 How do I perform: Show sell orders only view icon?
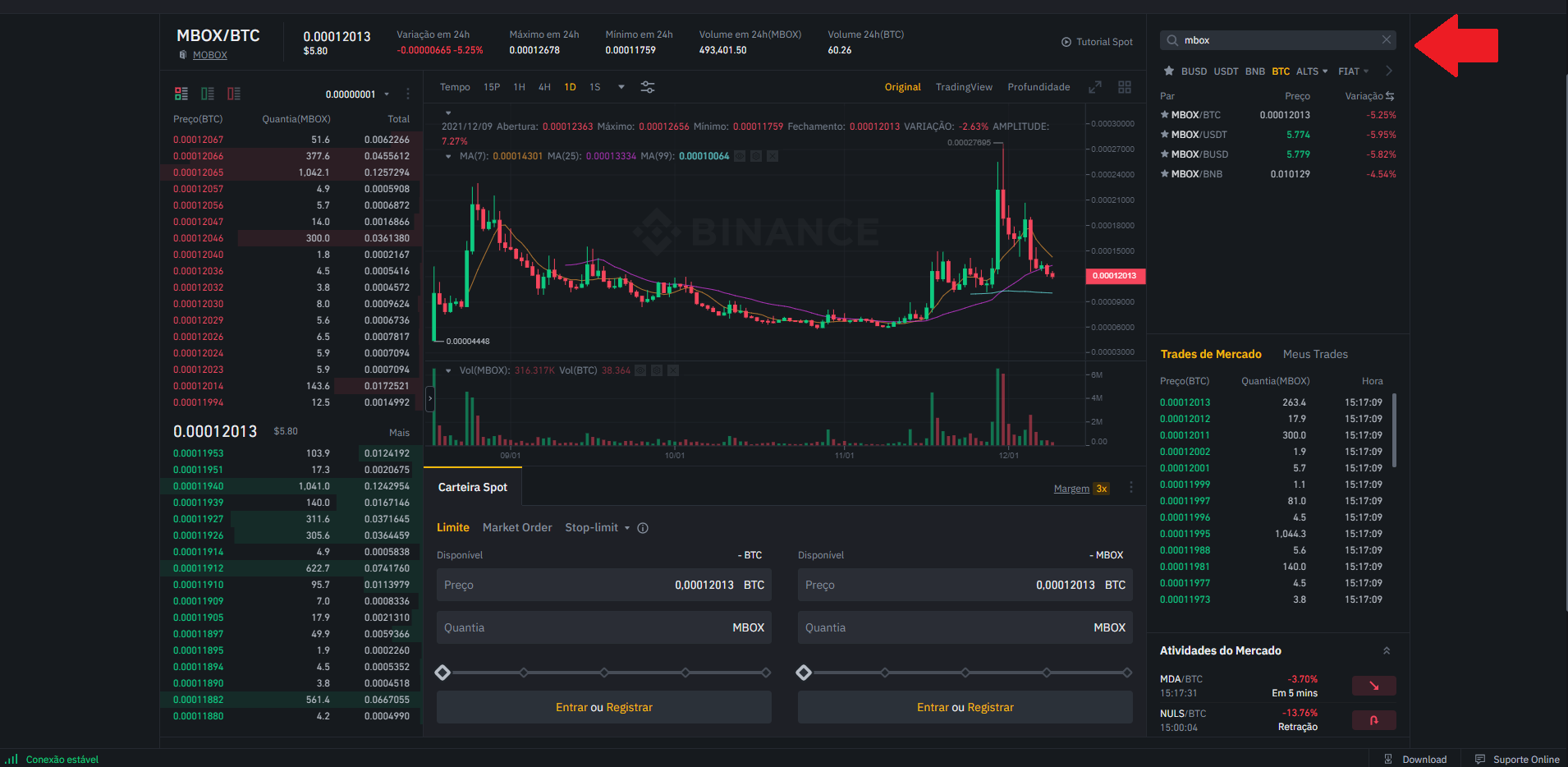[234, 94]
